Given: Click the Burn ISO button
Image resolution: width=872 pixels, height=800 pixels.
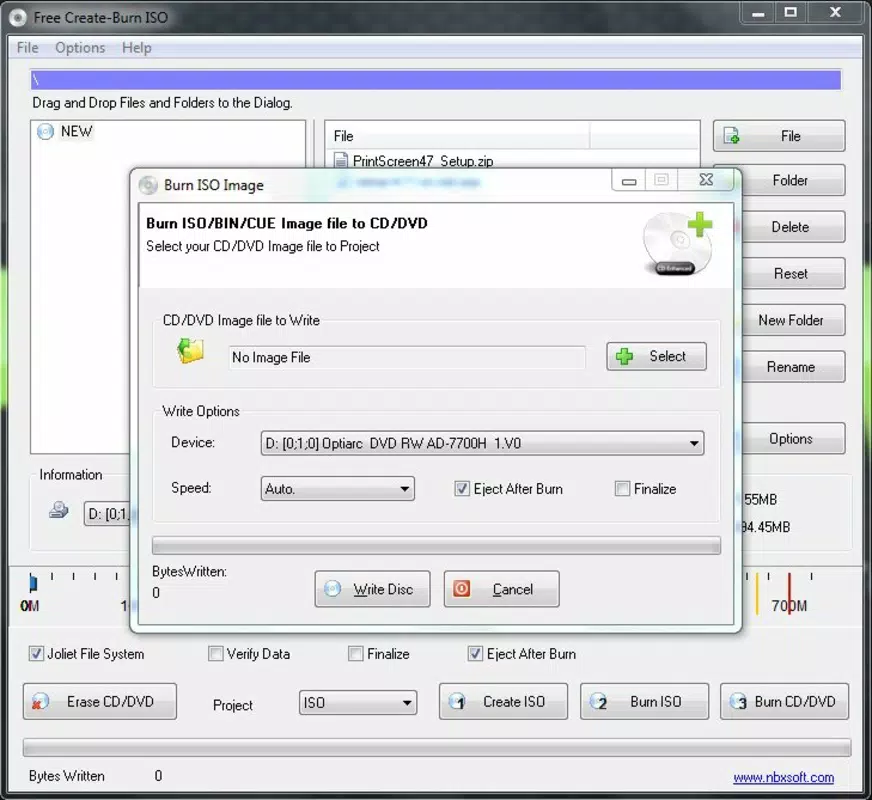Looking at the screenshot, I should coord(645,702).
